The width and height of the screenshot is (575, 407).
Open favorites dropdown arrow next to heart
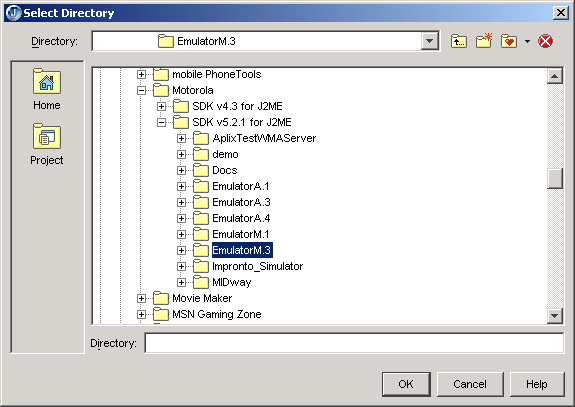[527, 41]
